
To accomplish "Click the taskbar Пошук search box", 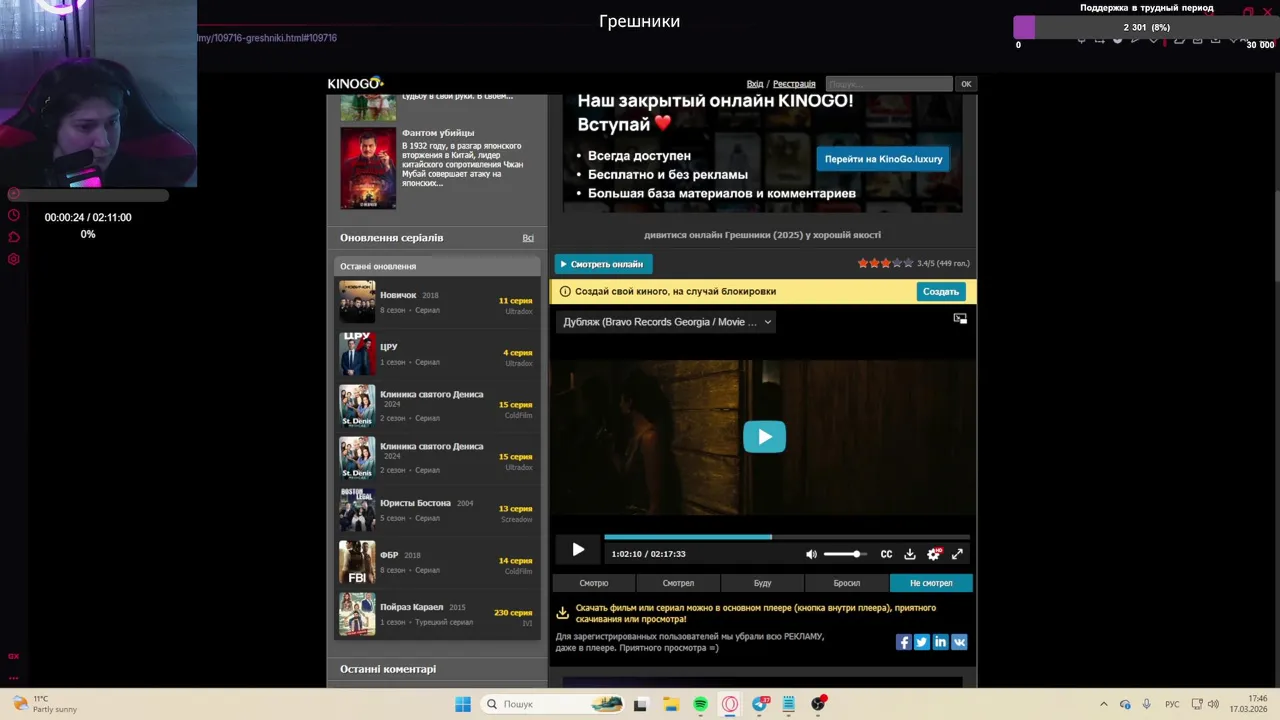I will pos(553,704).
